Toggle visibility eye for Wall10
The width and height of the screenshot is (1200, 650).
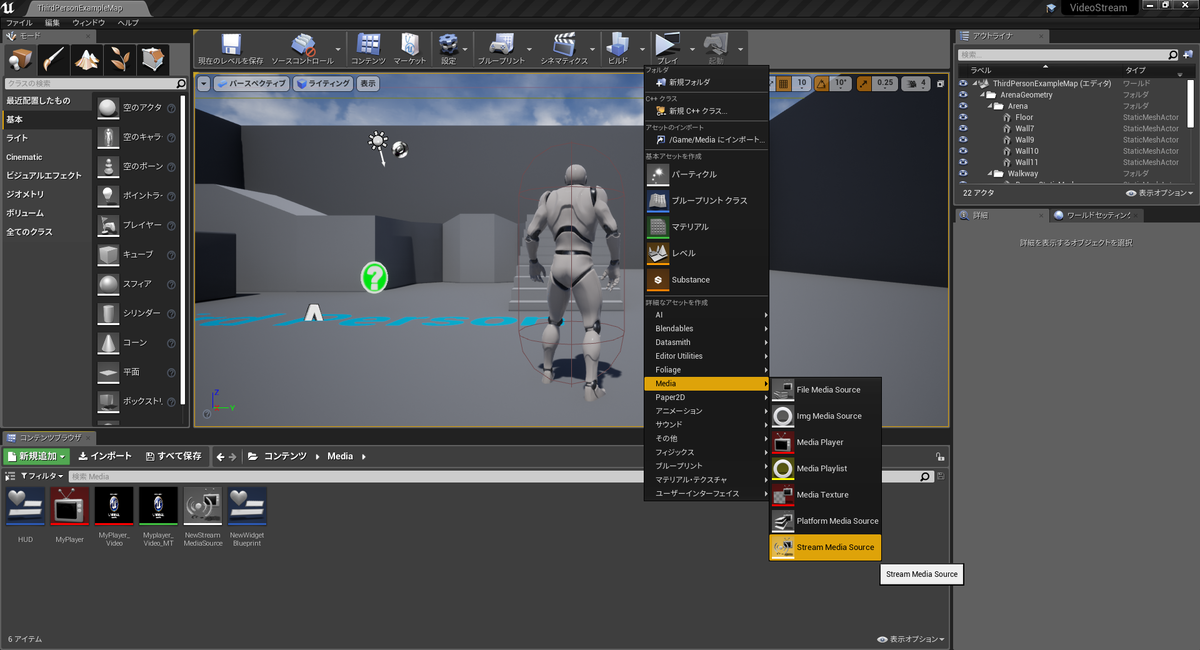click(x=963, y=151)
